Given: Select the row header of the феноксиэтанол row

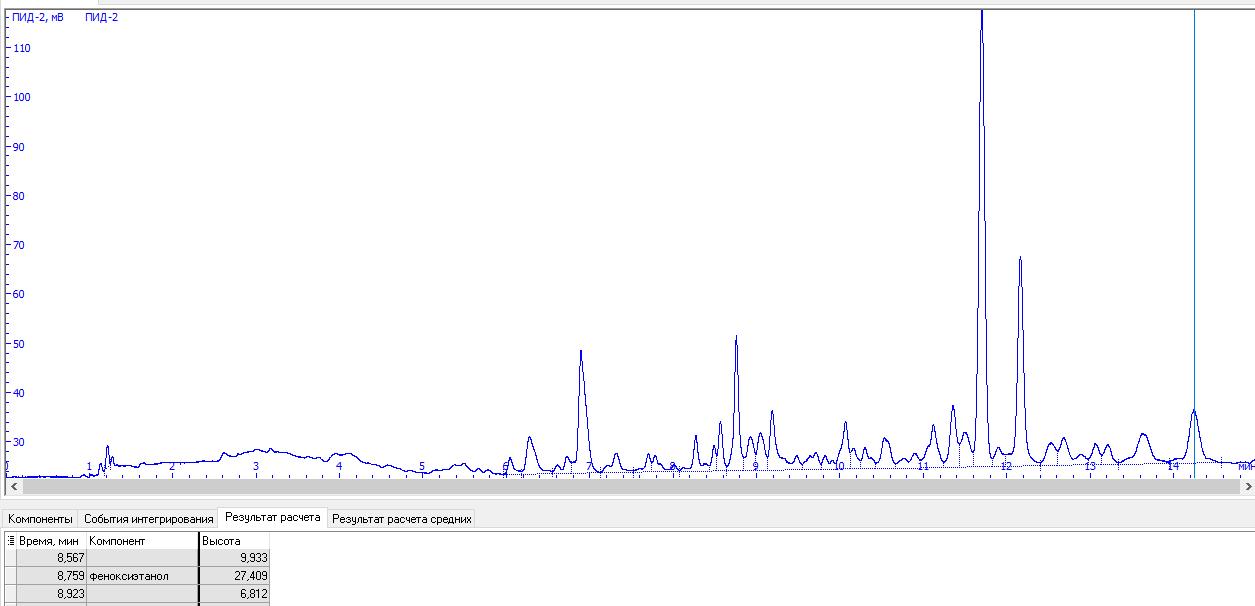Looking at the screenshot, I should click(10, 576).
